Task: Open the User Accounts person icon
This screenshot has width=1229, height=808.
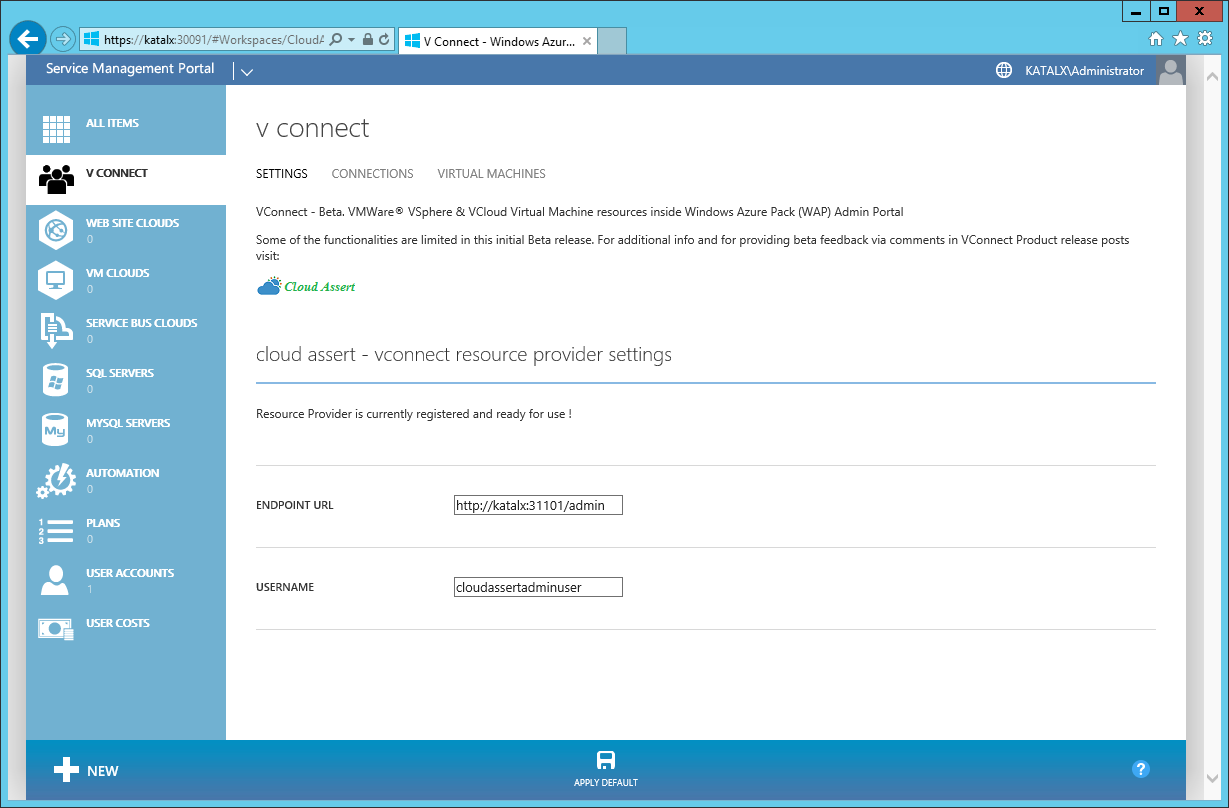Action: click(x=56, y=580)
